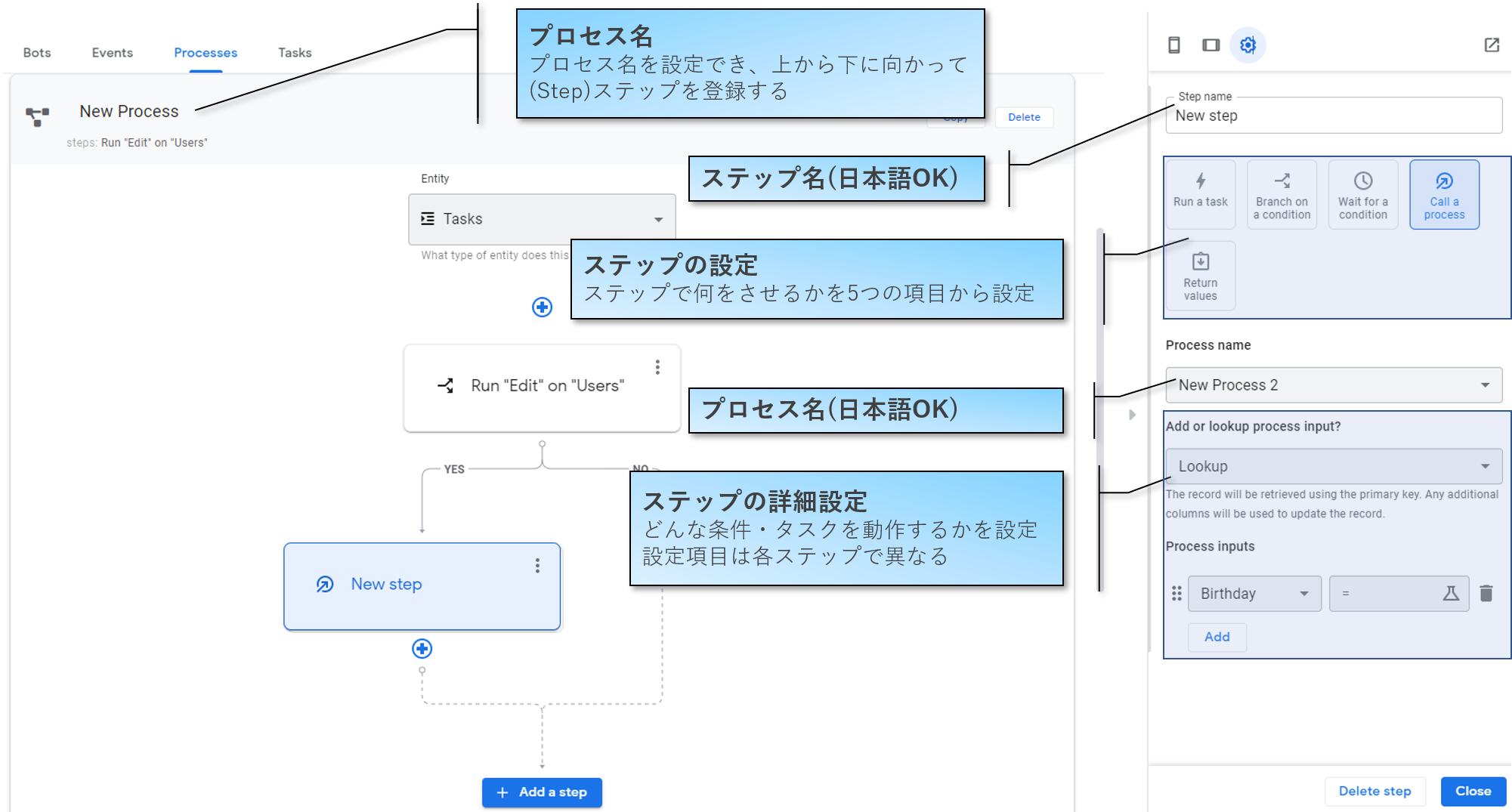This screenshot has height=812, width=1512.
Task: Open the 'Lookup' process input dropdown
Action: [x=1333, y=466]
